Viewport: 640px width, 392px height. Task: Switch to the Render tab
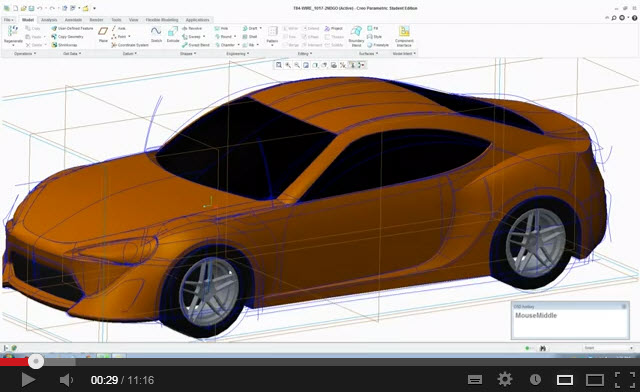(96, 20)
